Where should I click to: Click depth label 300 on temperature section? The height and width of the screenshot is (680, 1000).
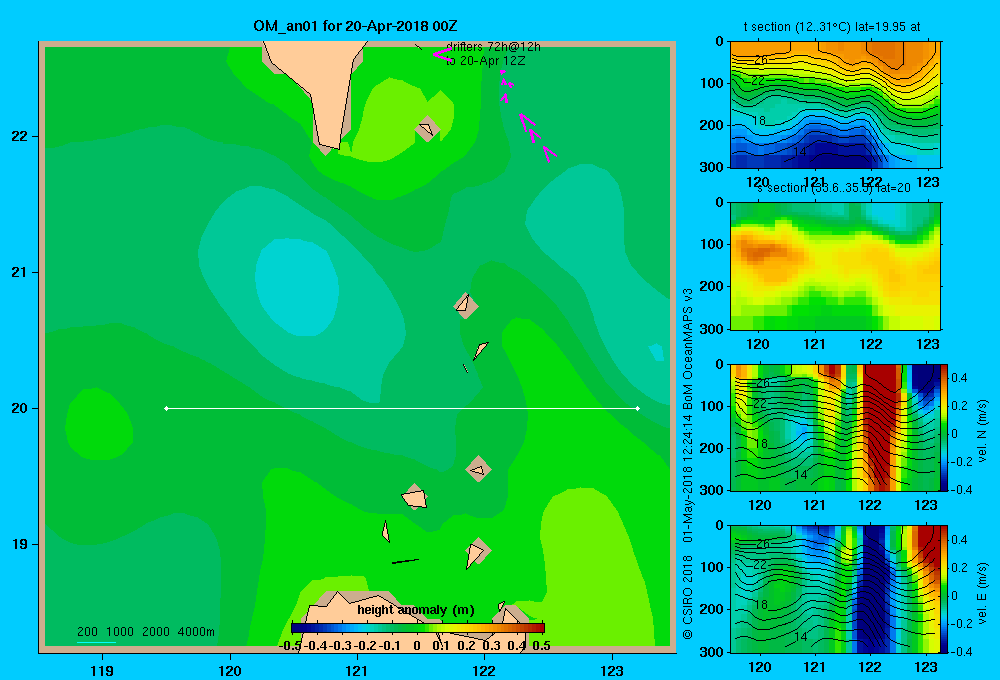pos(710,166)
